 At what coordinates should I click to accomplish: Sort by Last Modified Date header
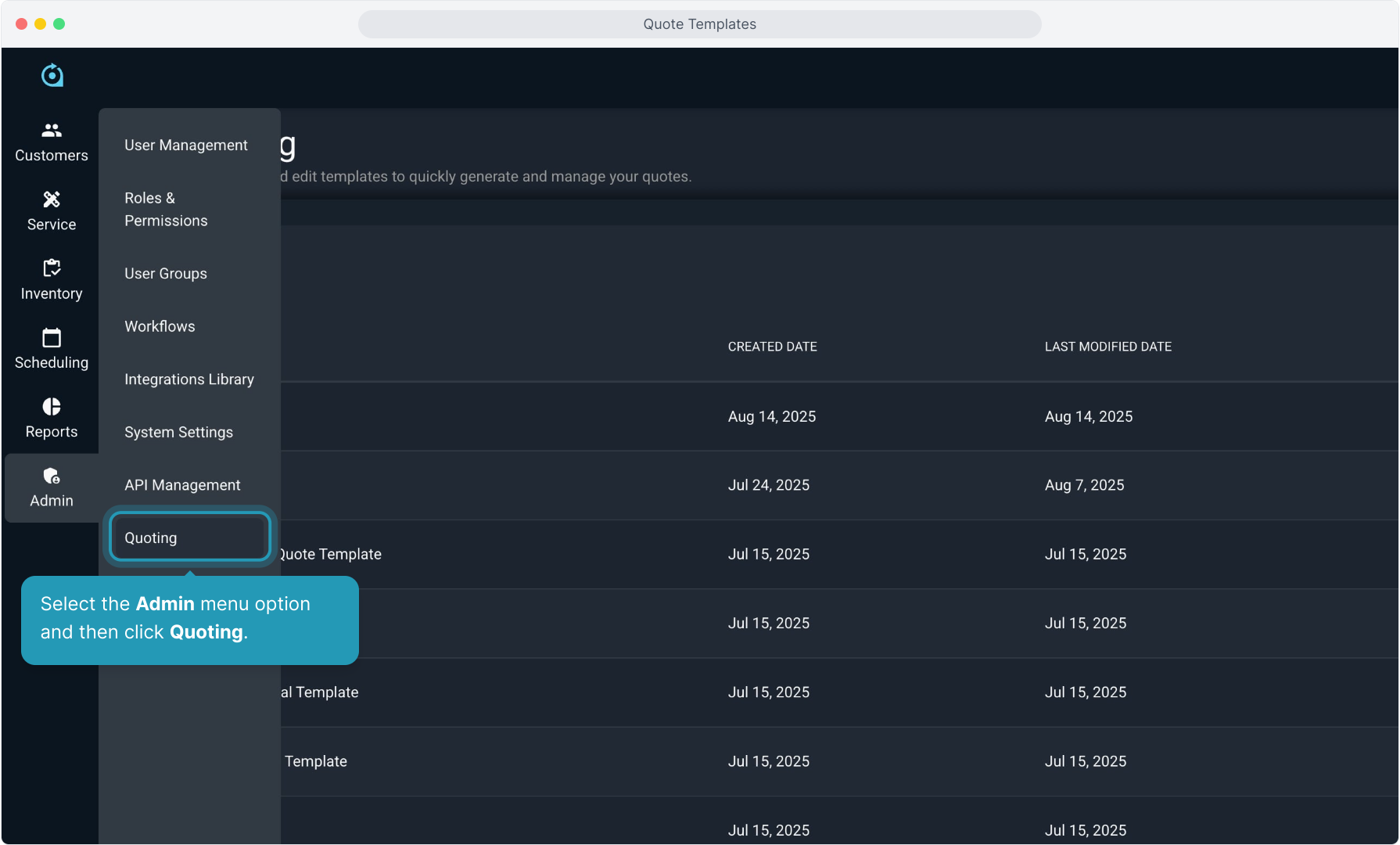pyautogui.click(x=1107, y=347)
